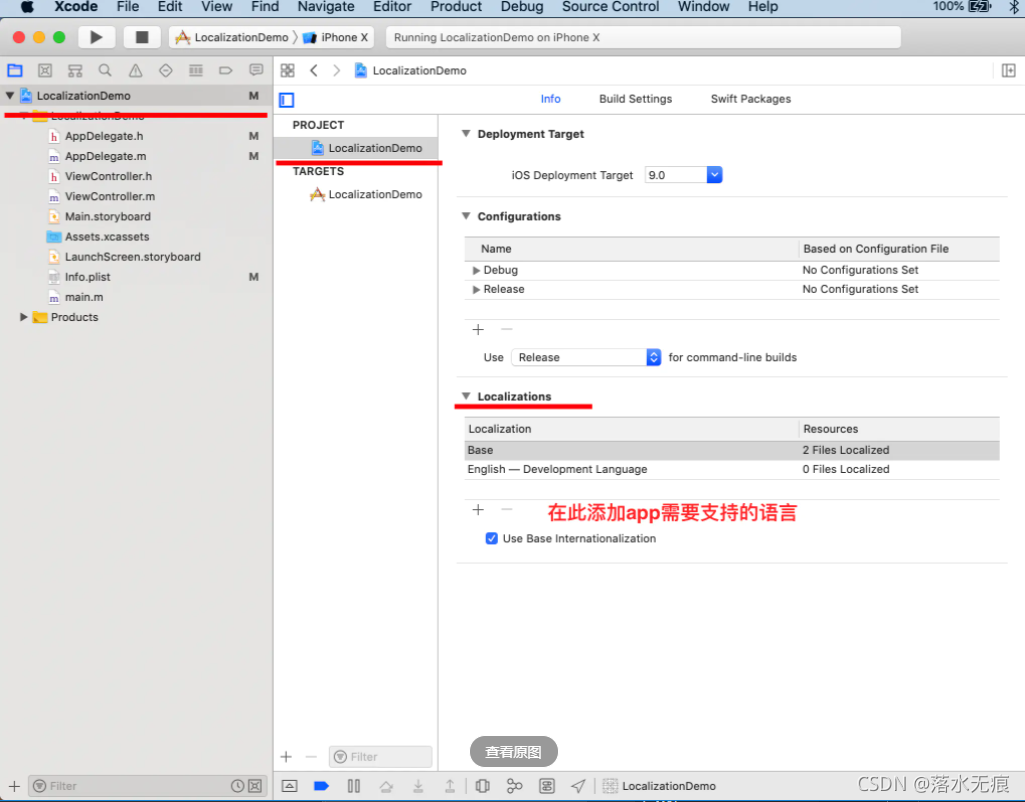Switch to the Swift Packages tab

[x=750, y=99]
